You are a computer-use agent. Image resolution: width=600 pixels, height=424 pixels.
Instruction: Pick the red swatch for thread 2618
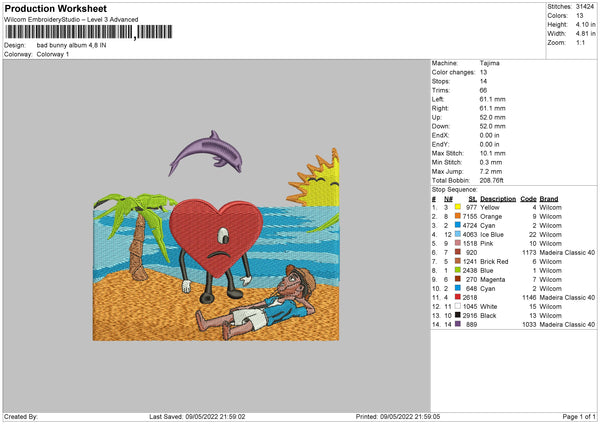458,297
